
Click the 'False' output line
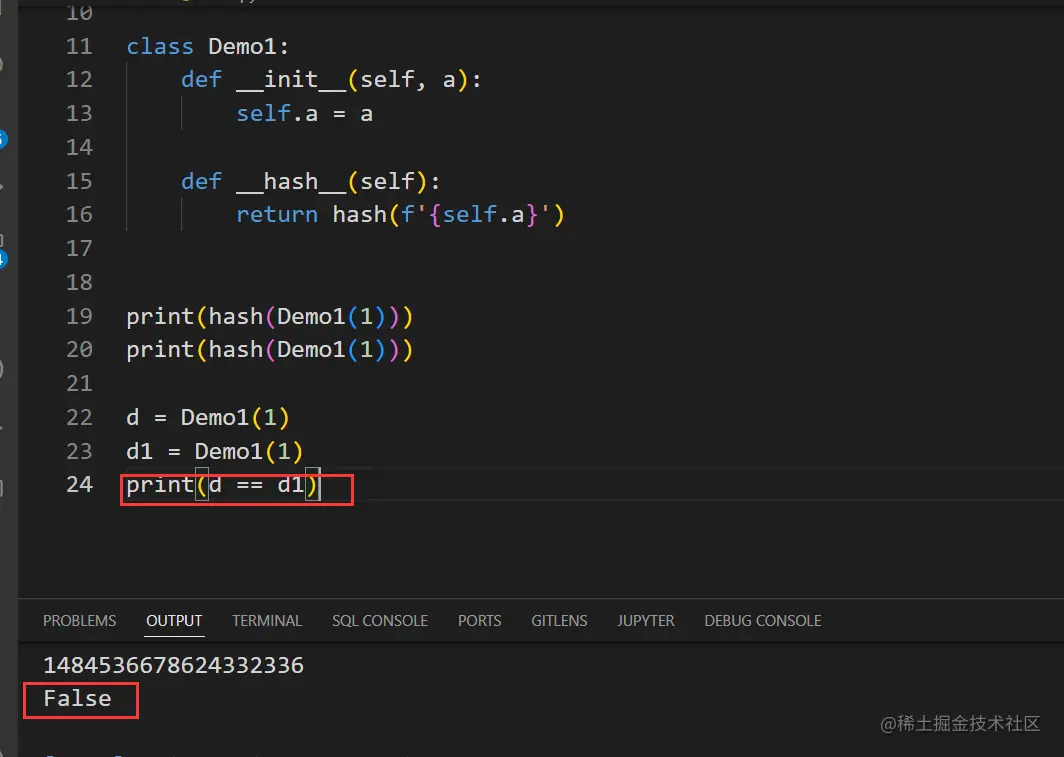(x=77, y=699)
